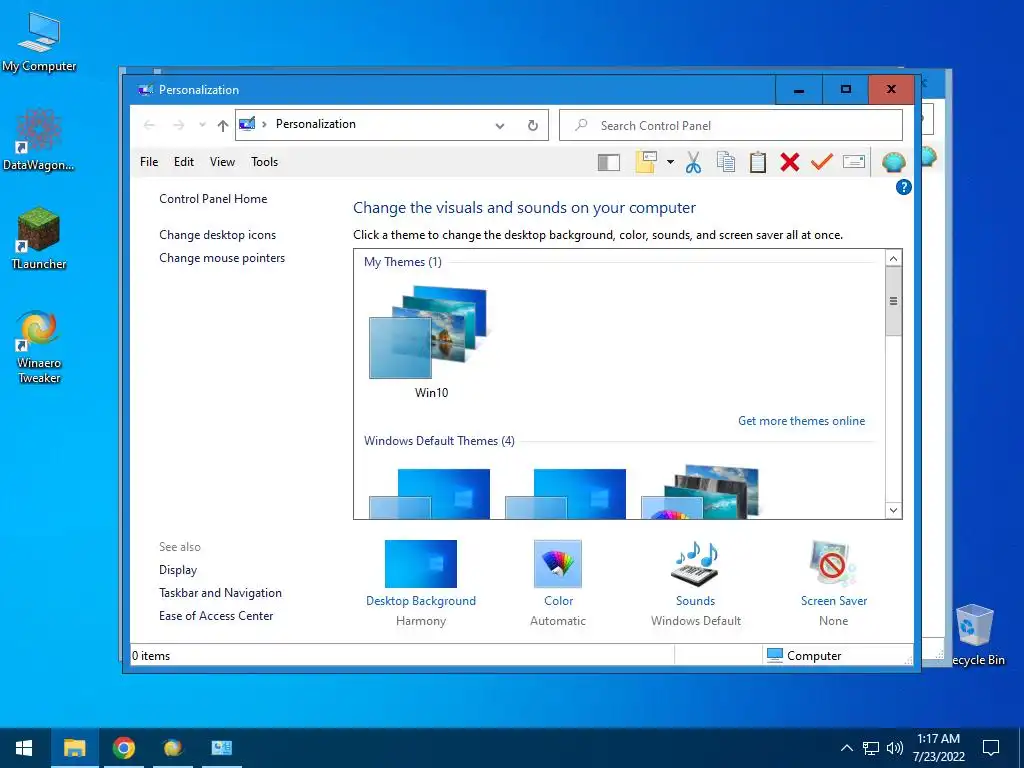The height and width of the screenshot is (768, 1024).
Task: Open the blue Help question mark
Action: (x=903, y=187)
